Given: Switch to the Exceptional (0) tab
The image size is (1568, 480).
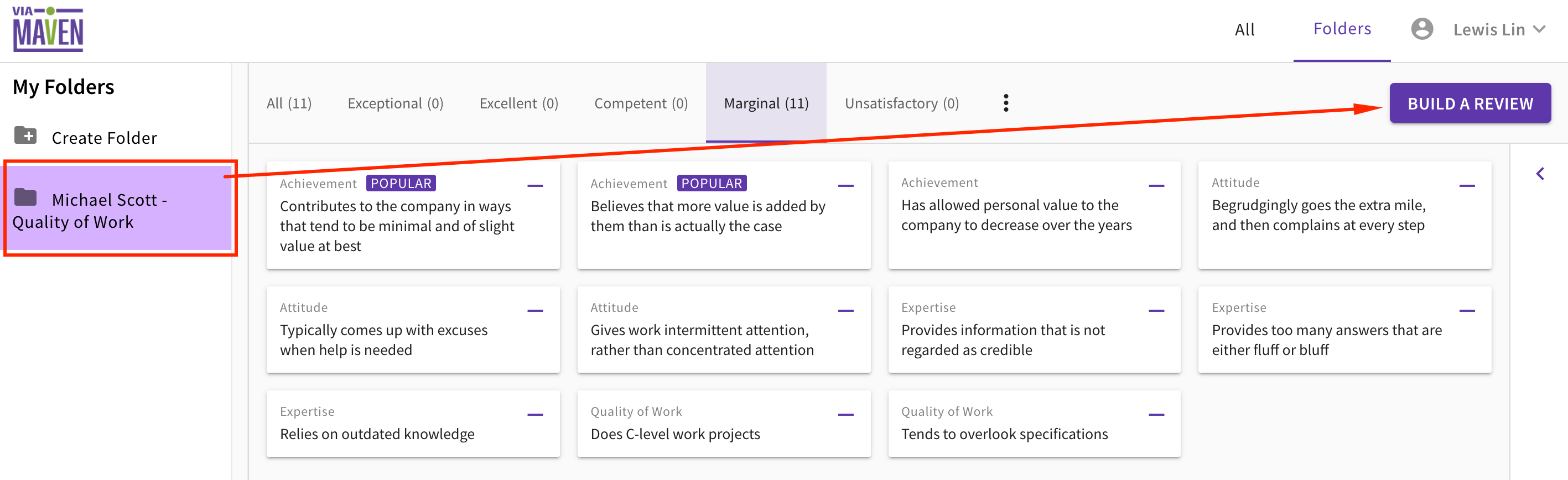Looking at the screenshot, I should (396, 103).
